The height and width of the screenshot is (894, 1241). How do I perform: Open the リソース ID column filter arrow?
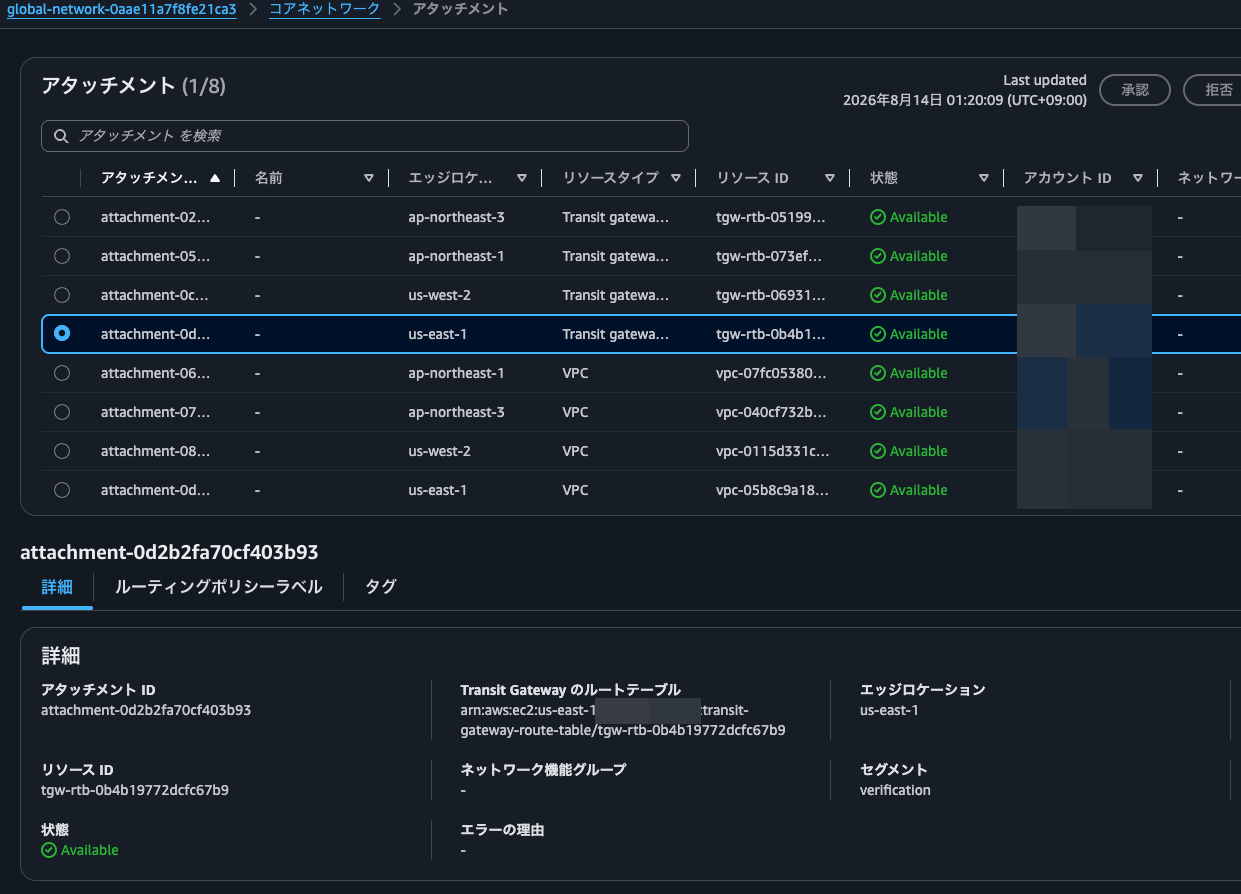click(x=830, y=178)
